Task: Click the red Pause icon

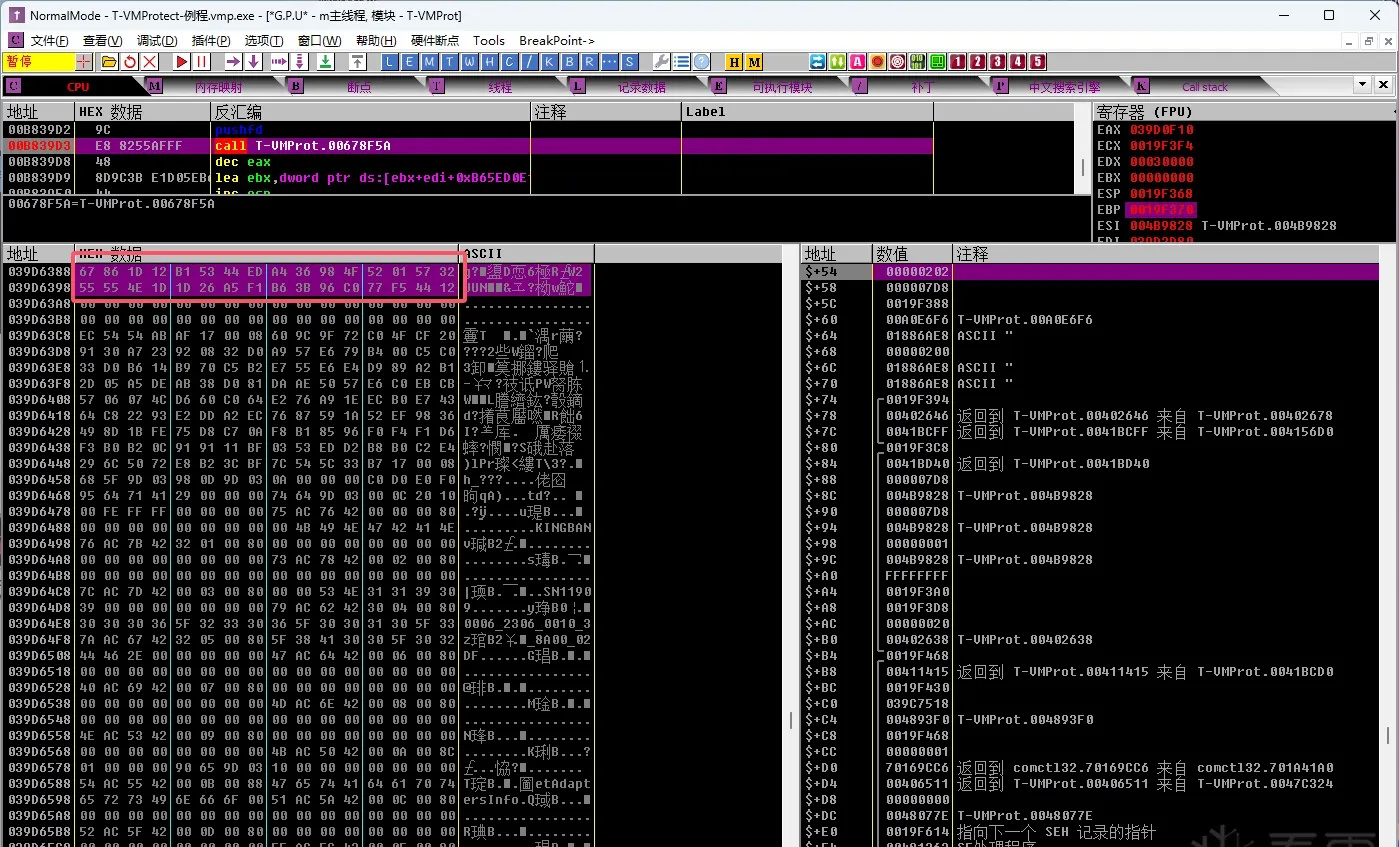Action: coord(202,61)
